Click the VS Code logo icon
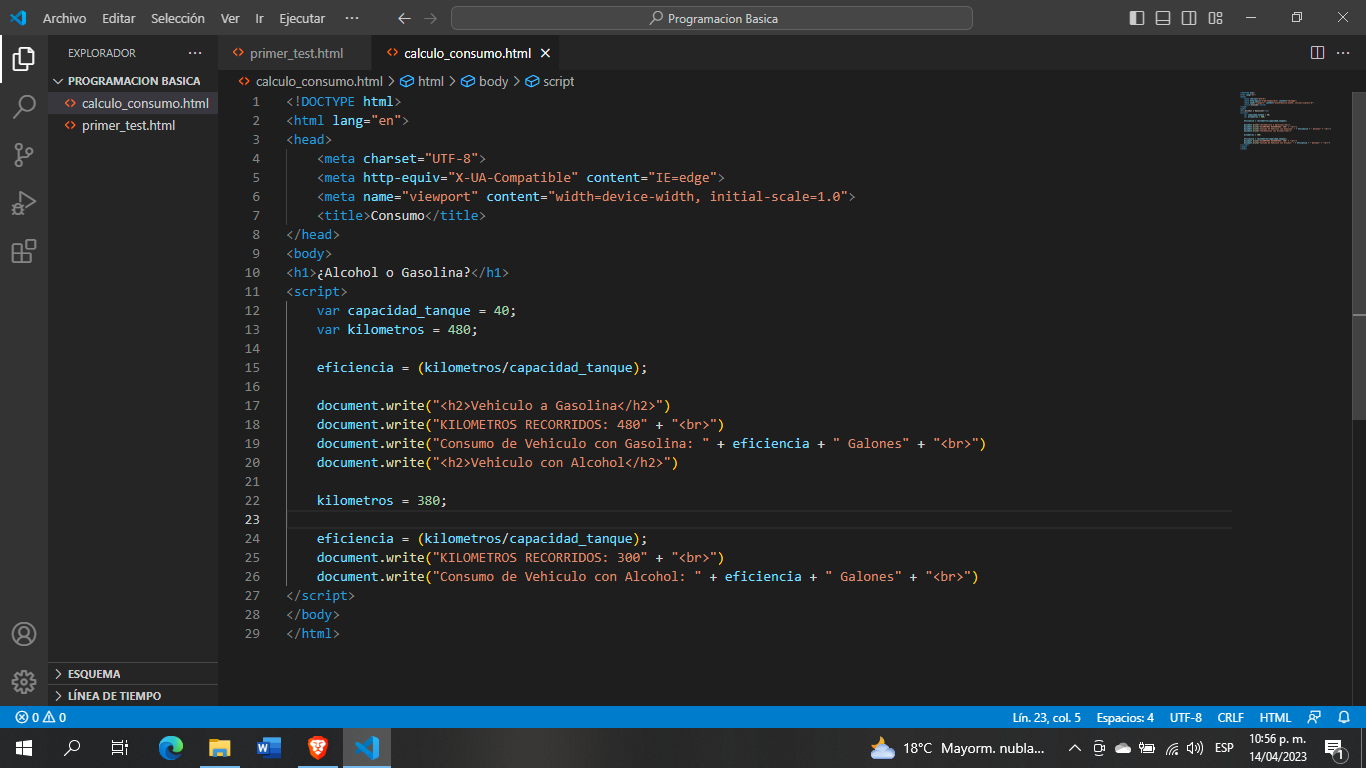 tap(18, 18)
